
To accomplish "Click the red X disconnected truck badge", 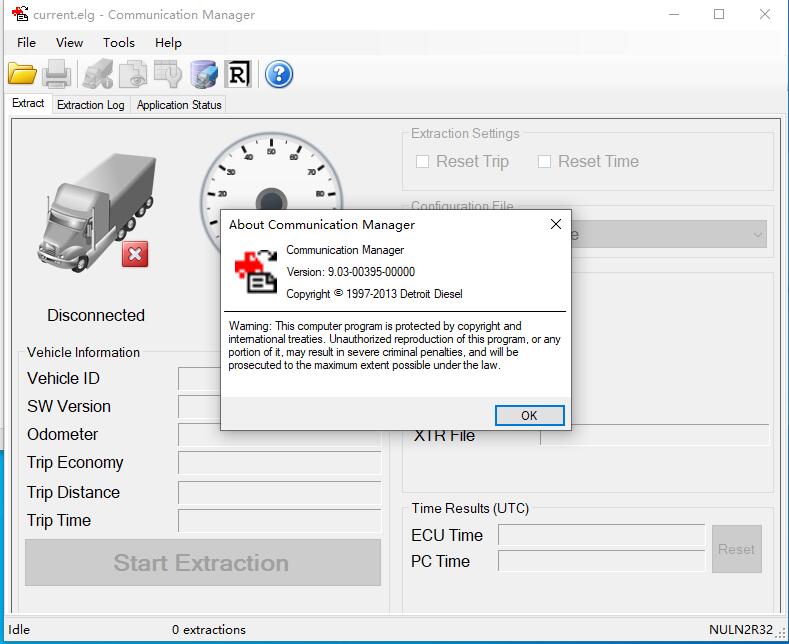I will [x=135, y=254].
